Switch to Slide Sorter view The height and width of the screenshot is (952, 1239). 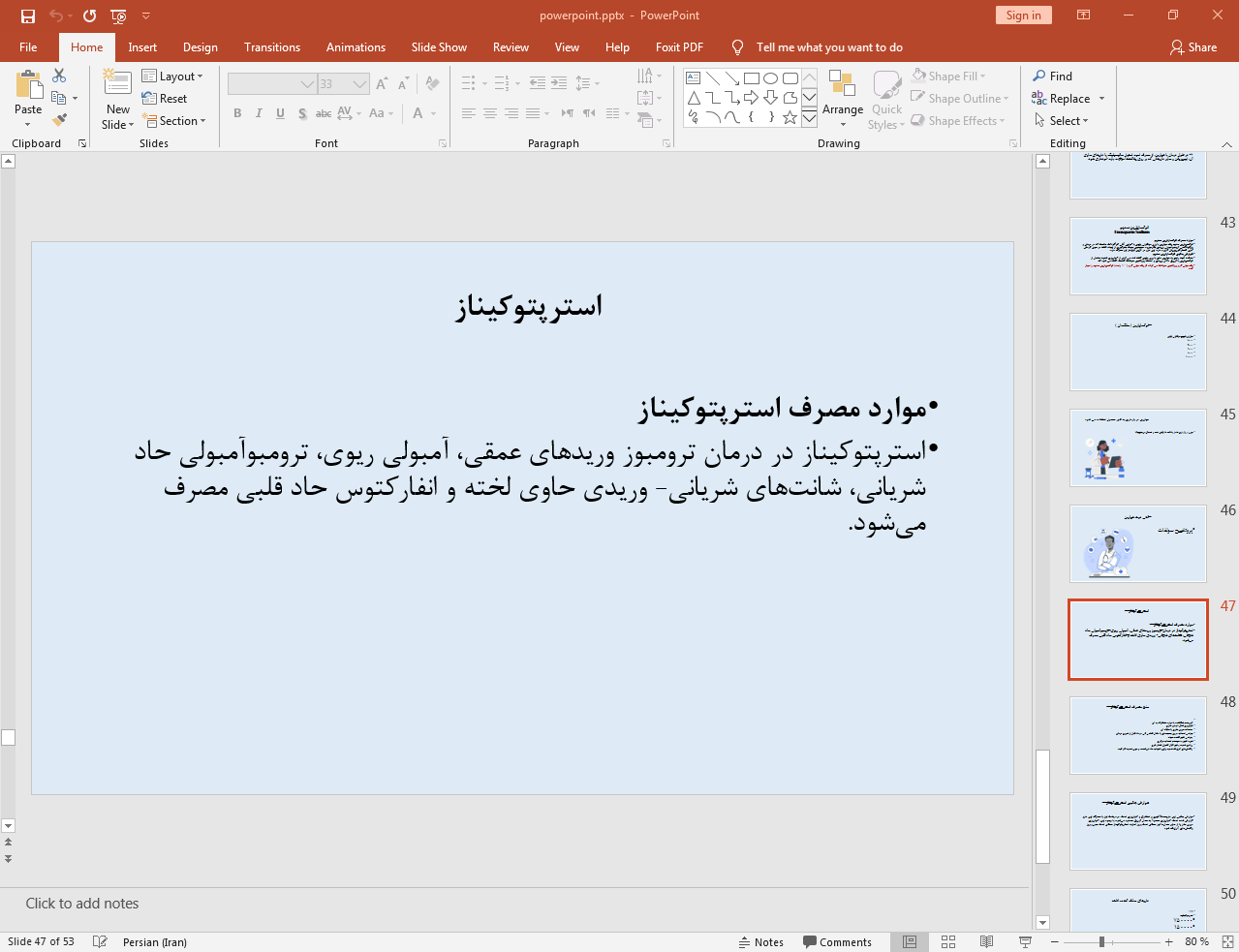click(x=948, y=941)
